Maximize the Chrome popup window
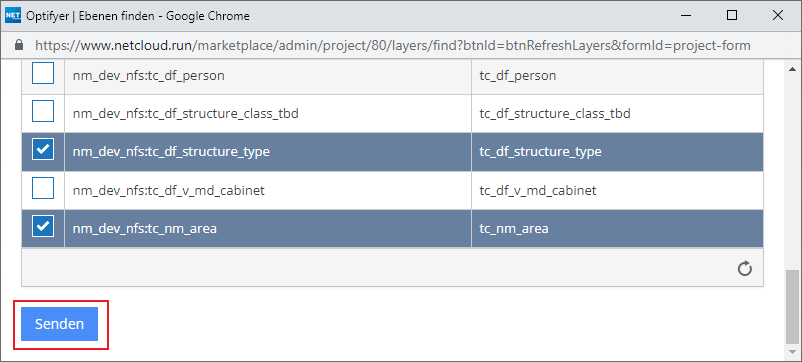 point(732,15)
